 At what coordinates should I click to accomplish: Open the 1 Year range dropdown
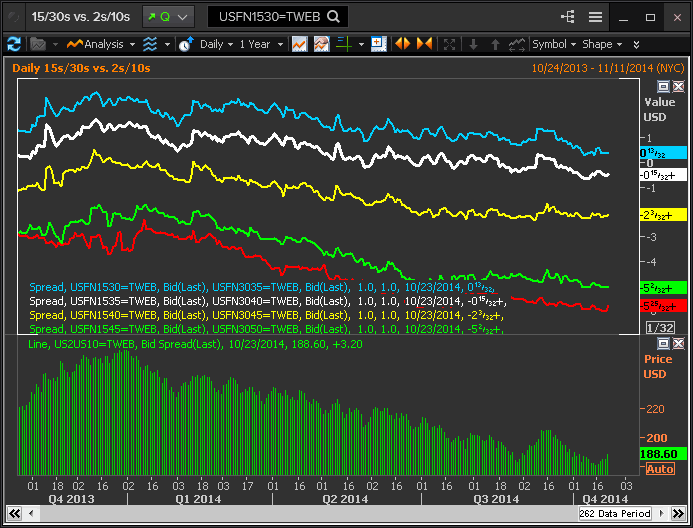260,44
